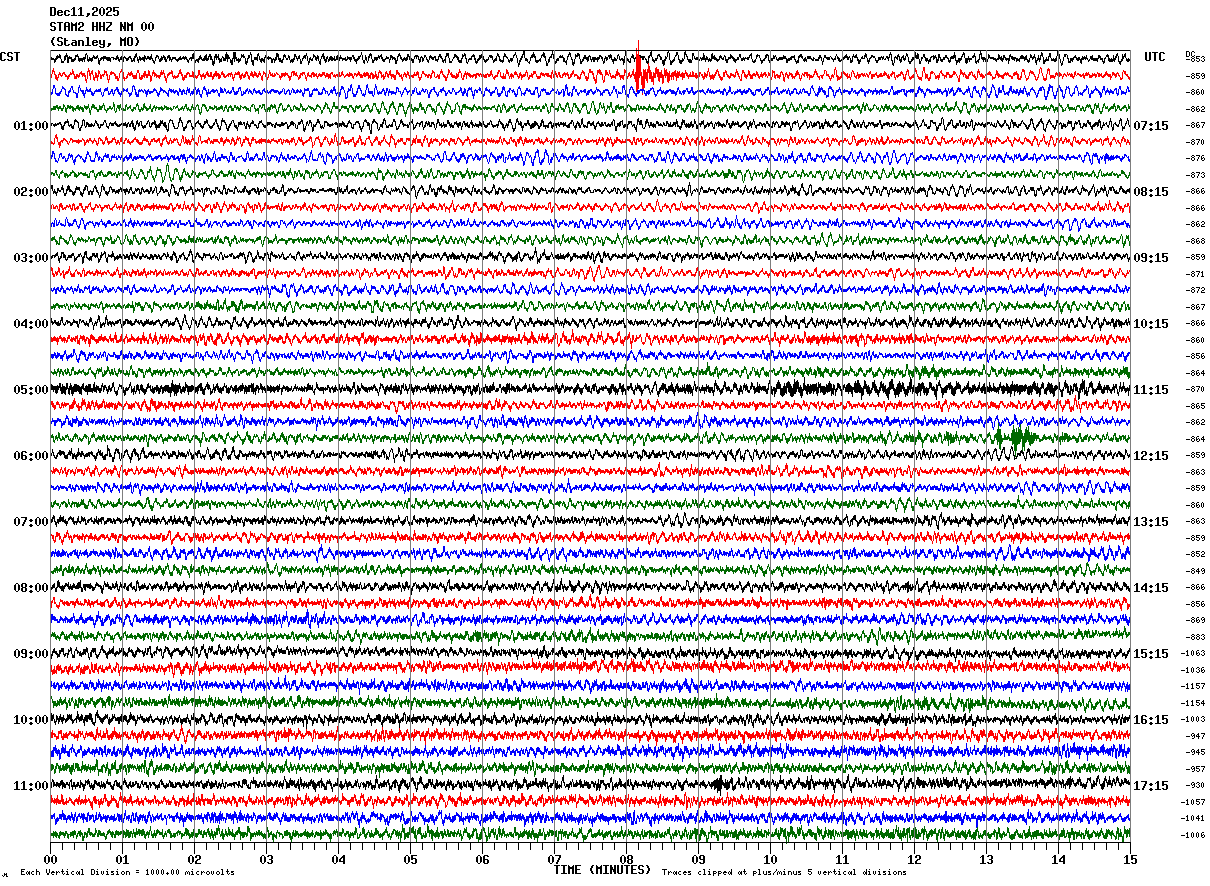Click the small black burst on the 11:00 trace
The image size is (1210, 886).
pyautogui.click(x=719, y=784)
